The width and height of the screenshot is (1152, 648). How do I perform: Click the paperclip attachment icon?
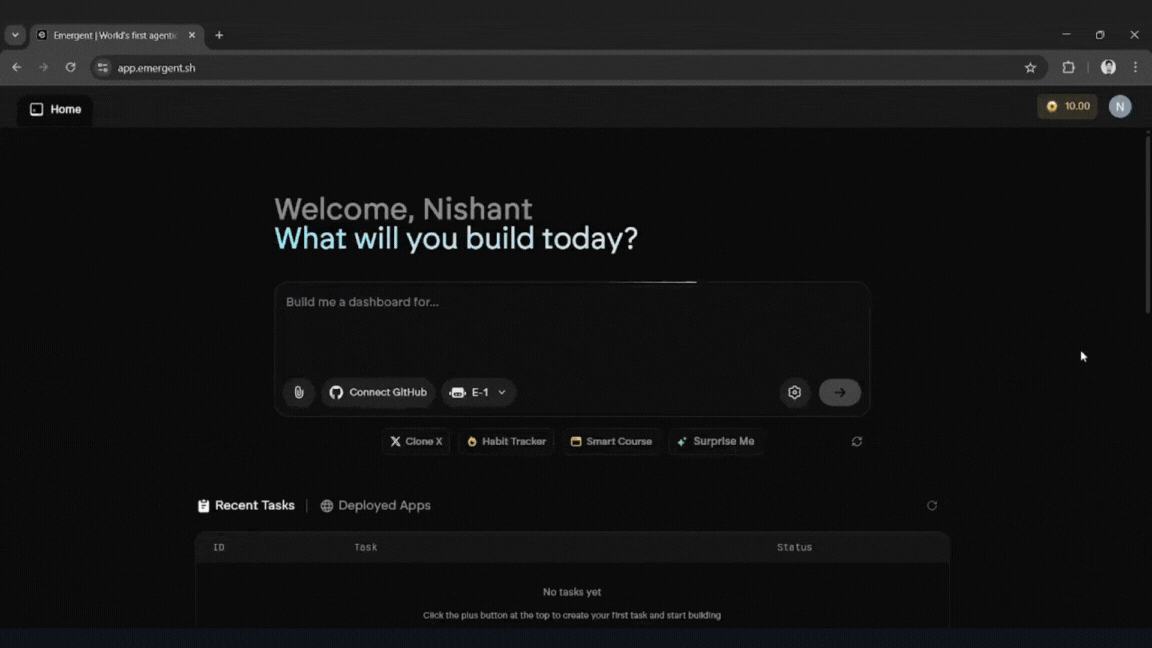[299, 392]
